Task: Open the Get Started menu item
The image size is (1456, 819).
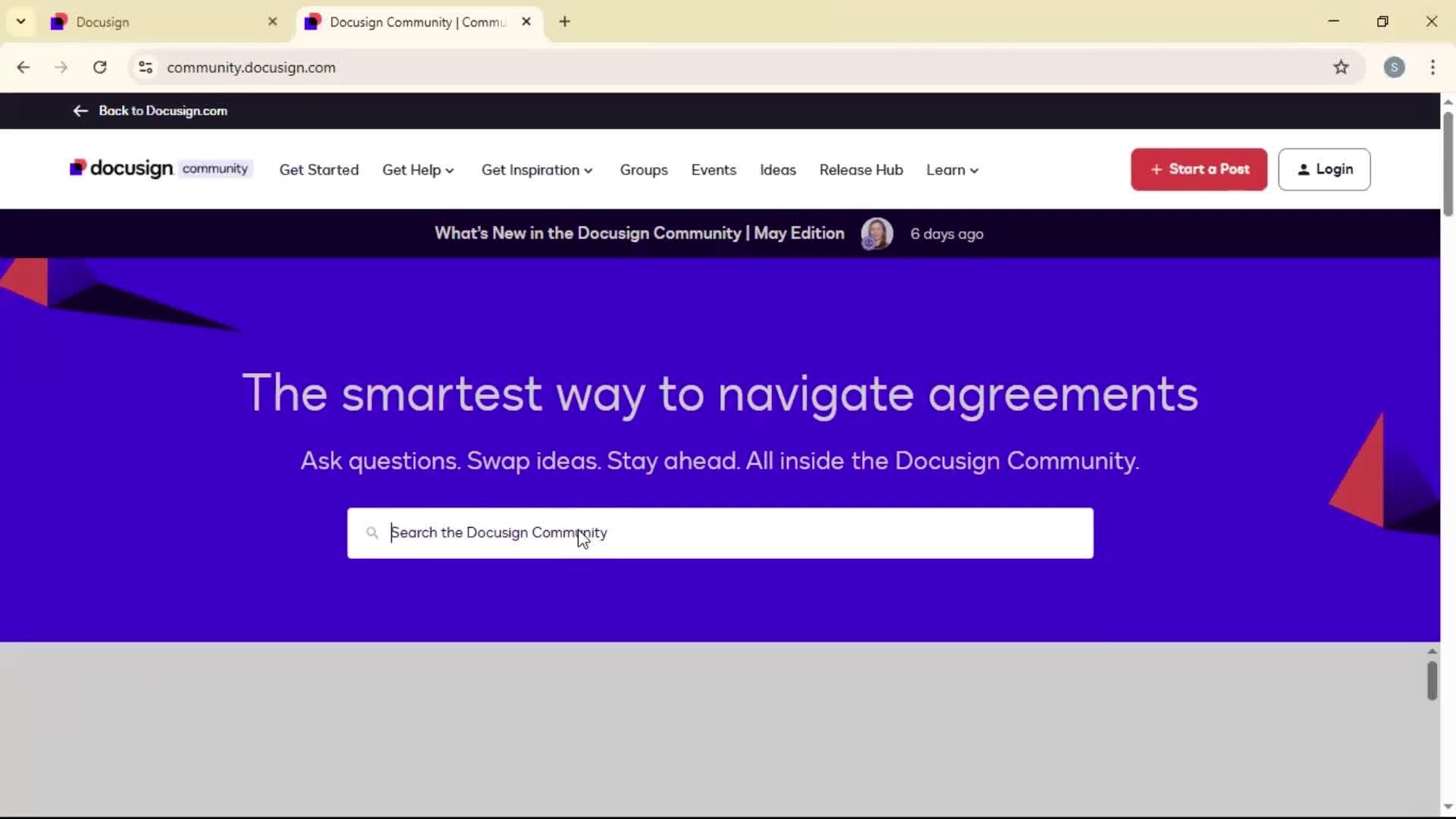Action: coord(318,170)
